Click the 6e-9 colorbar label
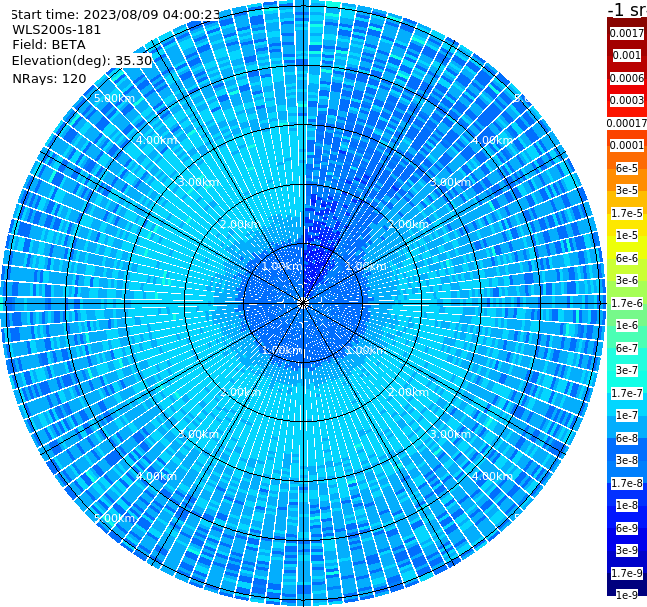Image resolution: width=647 pixels, height=607 pixels. 627,528
